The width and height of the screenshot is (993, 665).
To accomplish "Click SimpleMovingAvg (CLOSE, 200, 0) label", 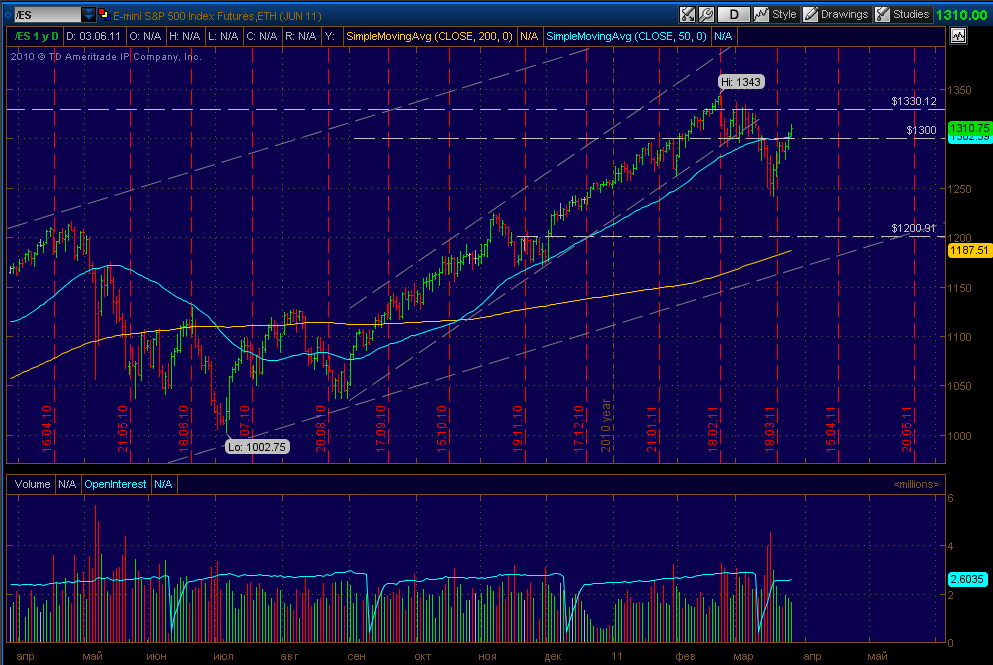I will click(429, 37).
